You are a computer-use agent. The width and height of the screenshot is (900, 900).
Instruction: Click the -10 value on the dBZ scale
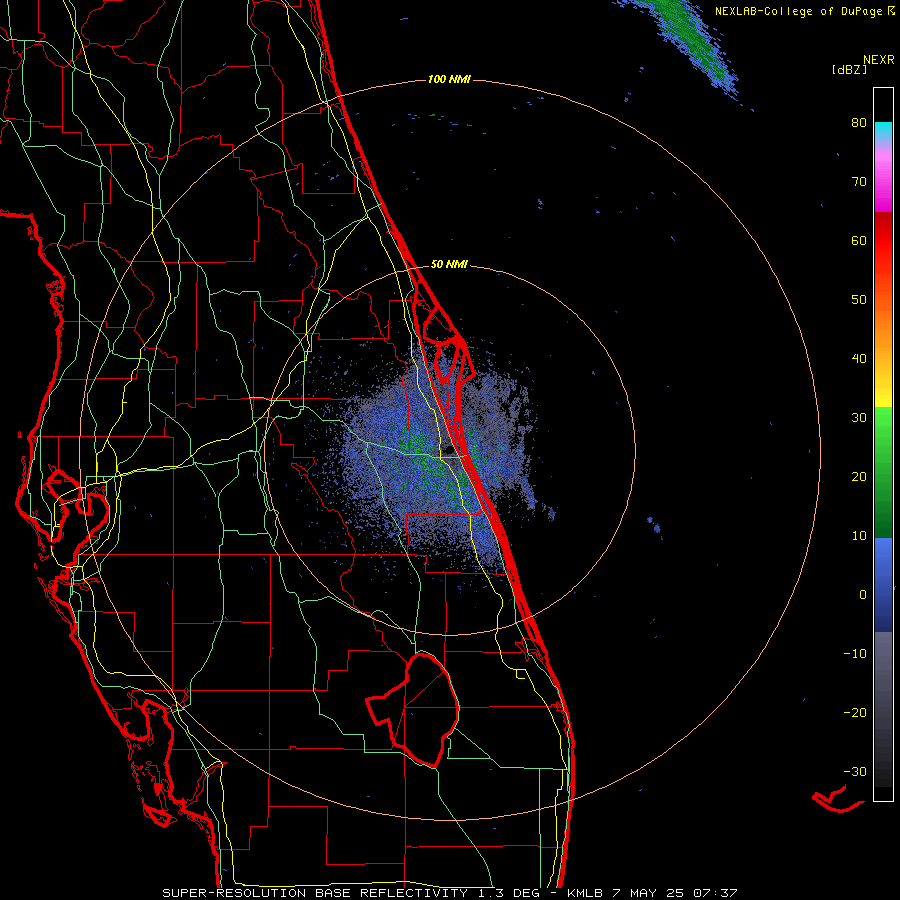click(855, 654)
